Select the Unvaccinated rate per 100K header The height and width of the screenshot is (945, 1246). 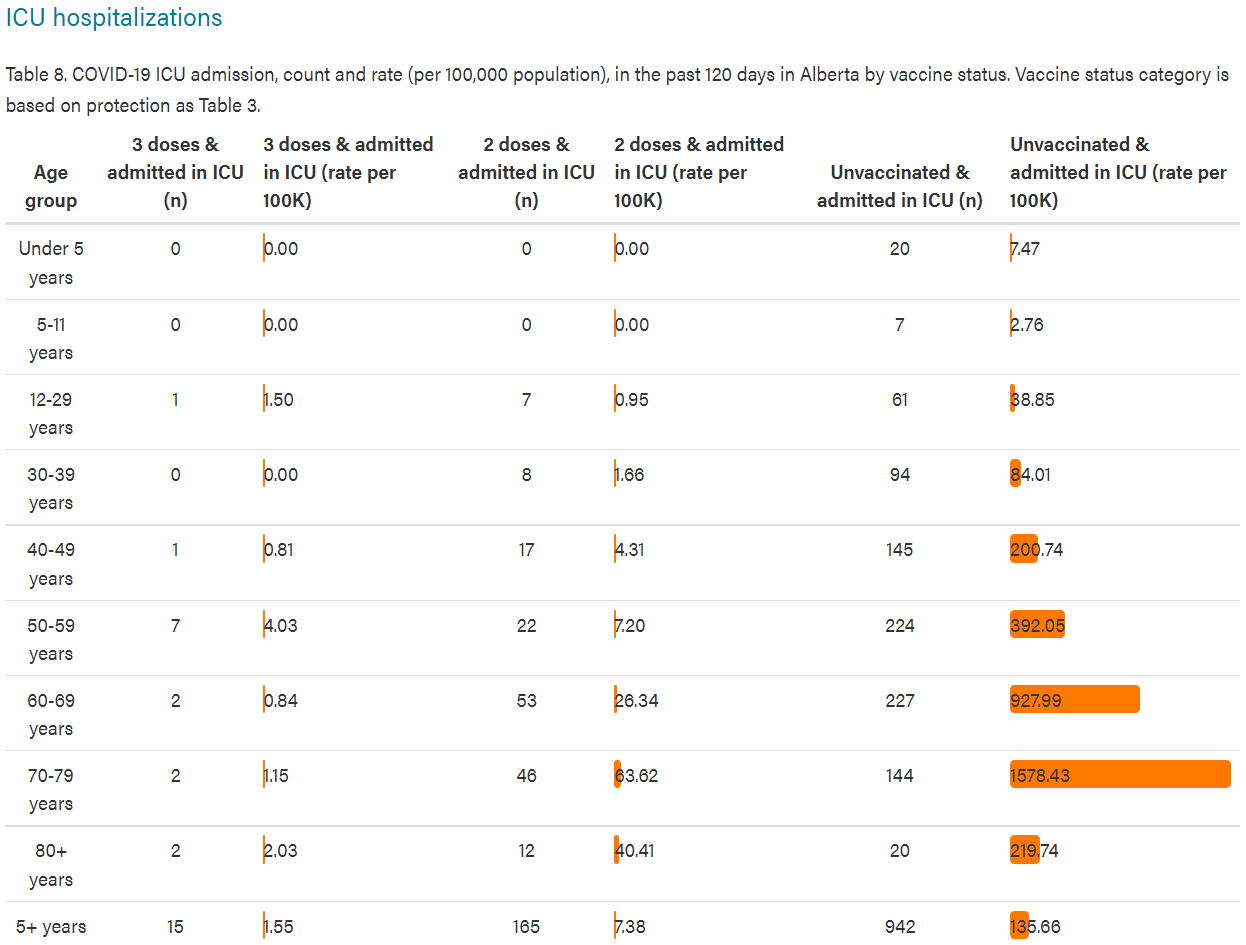[1118, 172]
